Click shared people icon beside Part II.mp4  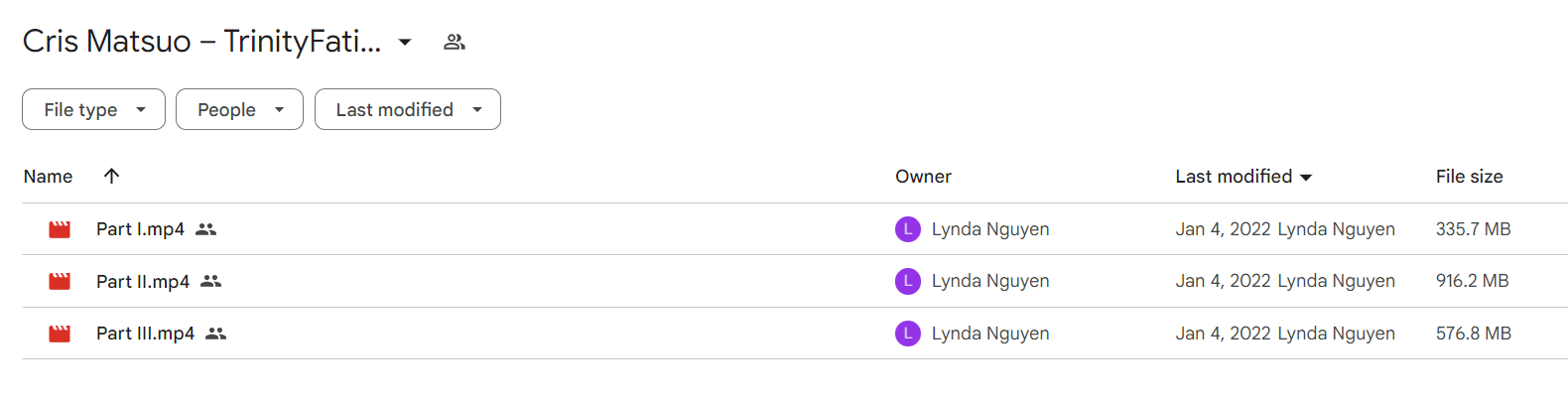210,281
